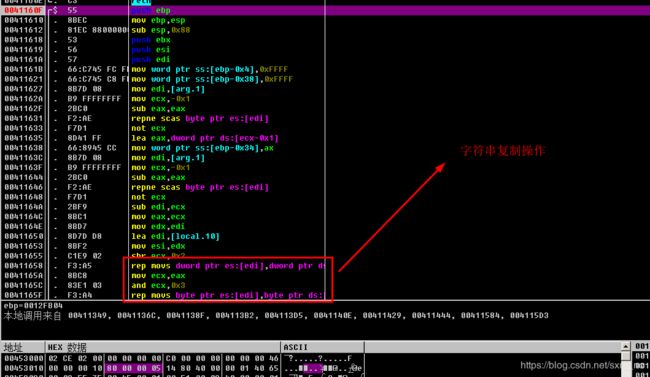The image size is (650, 377).
Task: Click caller address 00411349 in the info pane
Action: [88, 316]
